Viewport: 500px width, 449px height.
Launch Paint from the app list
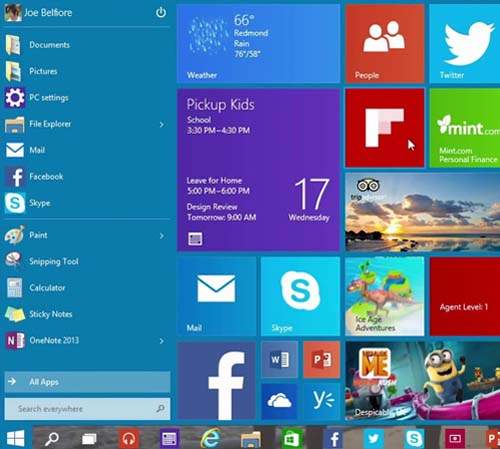point(26,235)
